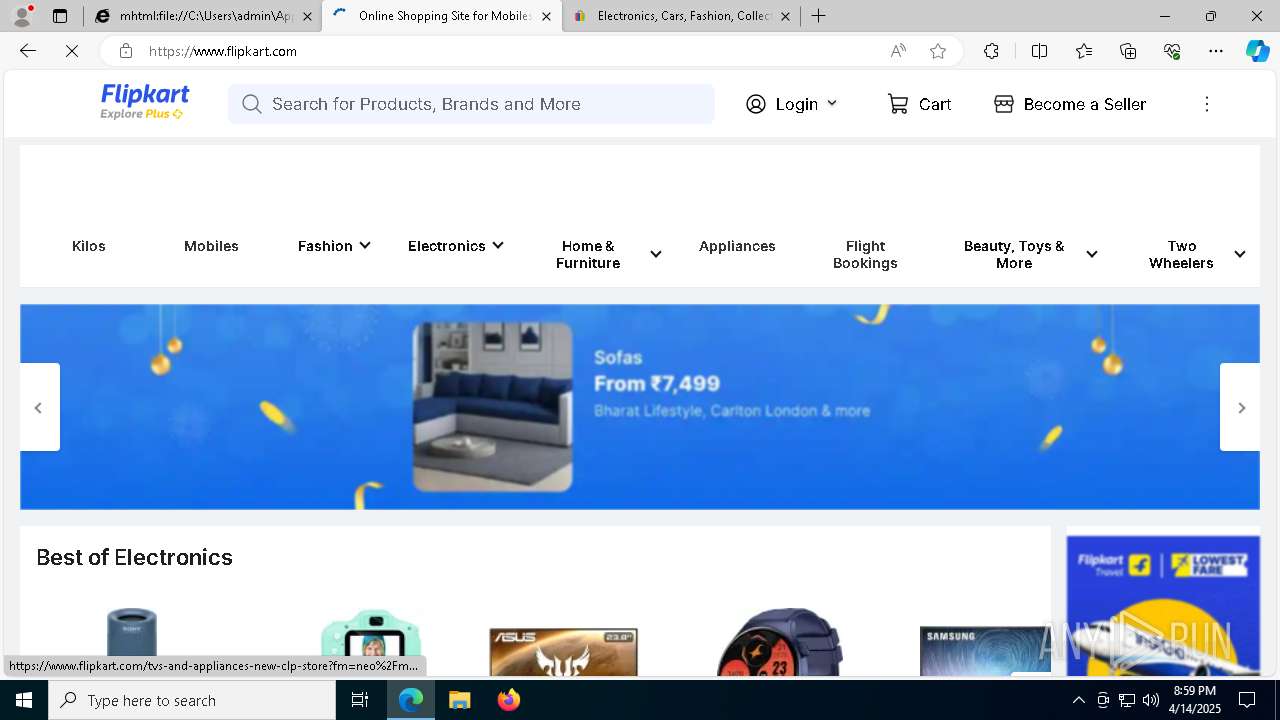Open Firefox from the taskbar
The height and width of the screenshot is (720, 1280).
(x=508, y=700)
